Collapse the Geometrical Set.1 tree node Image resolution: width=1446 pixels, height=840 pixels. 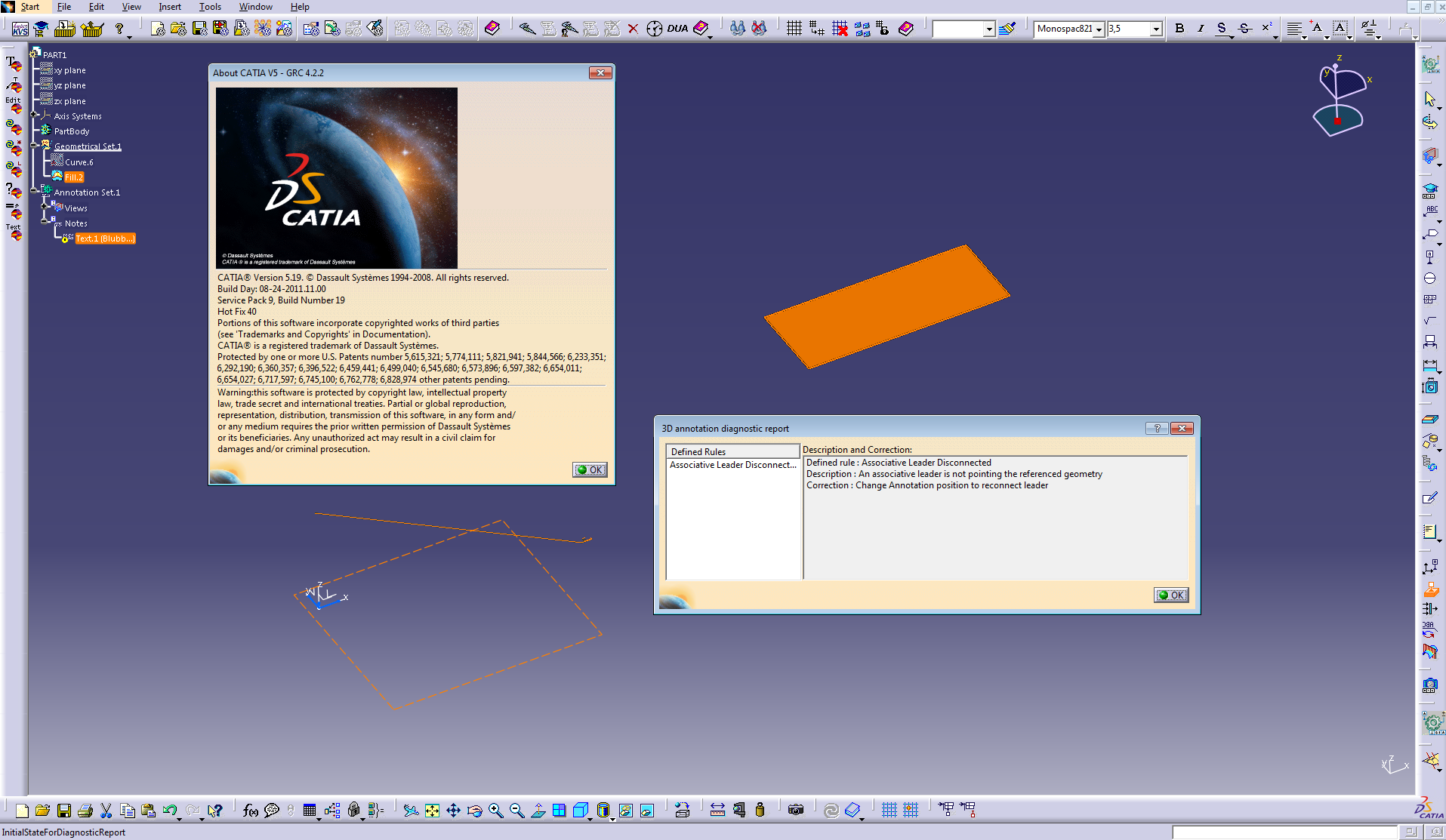[x=35, y=145]
